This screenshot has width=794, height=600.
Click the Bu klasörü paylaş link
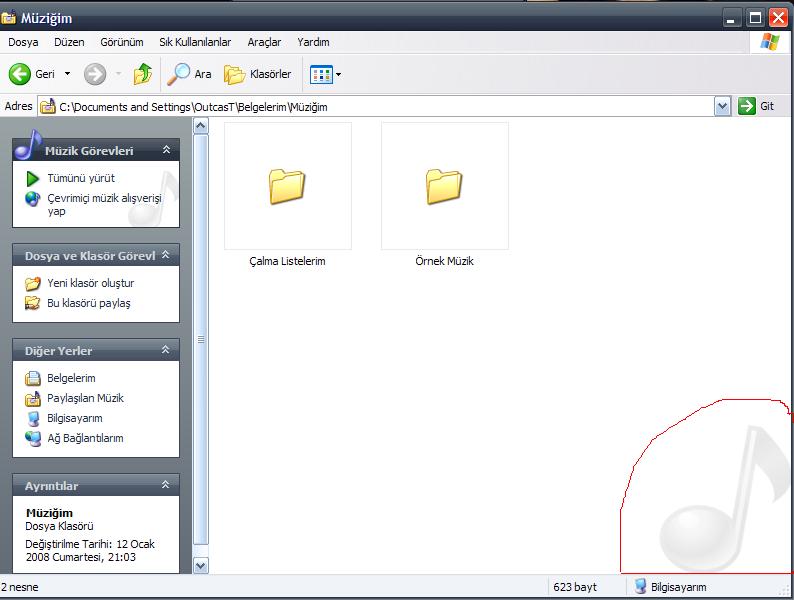(89, 303)
